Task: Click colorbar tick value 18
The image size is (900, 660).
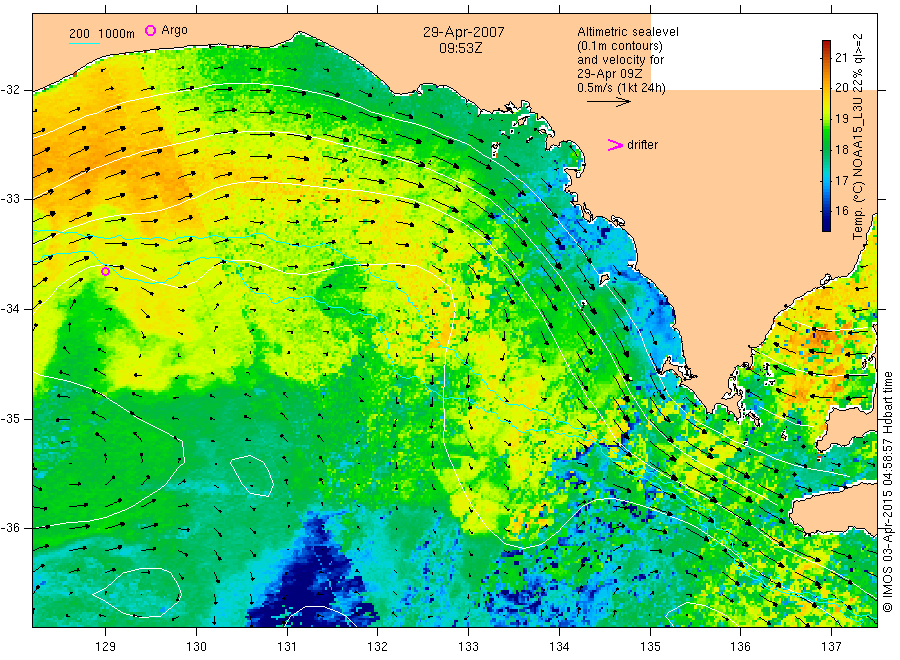Action: 841,150
